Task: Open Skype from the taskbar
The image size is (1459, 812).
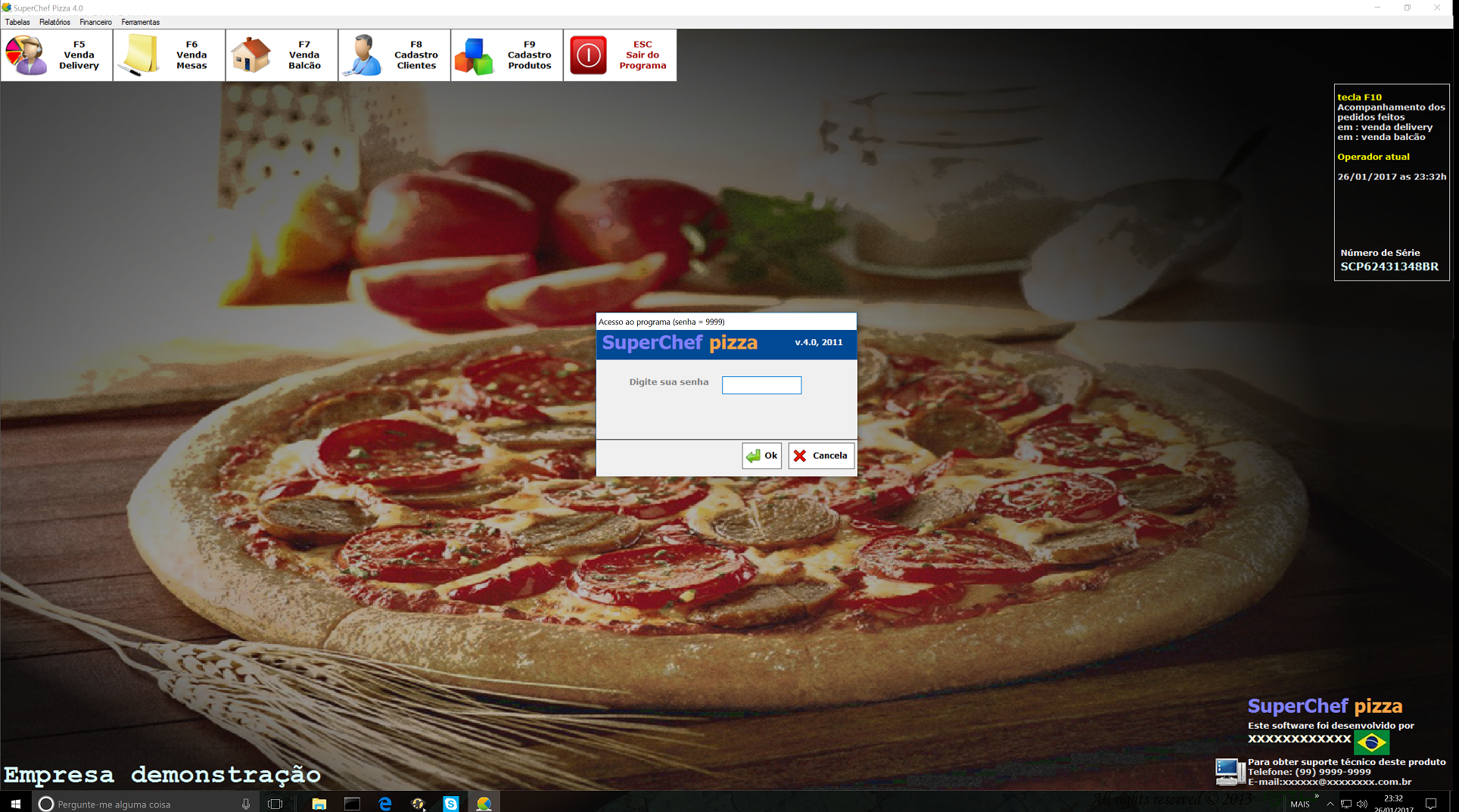Action: pyautogui.click(x=451, y=804)
